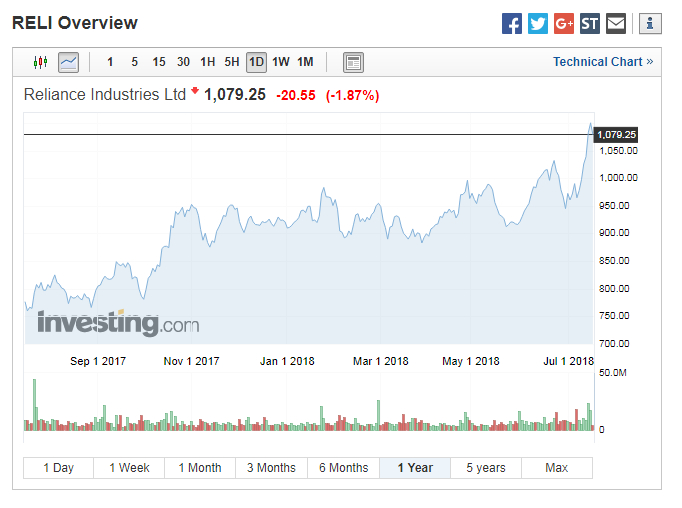Choose the 1 Week range tab
This screenshot has height=508, width=682.
click(129, 468)
